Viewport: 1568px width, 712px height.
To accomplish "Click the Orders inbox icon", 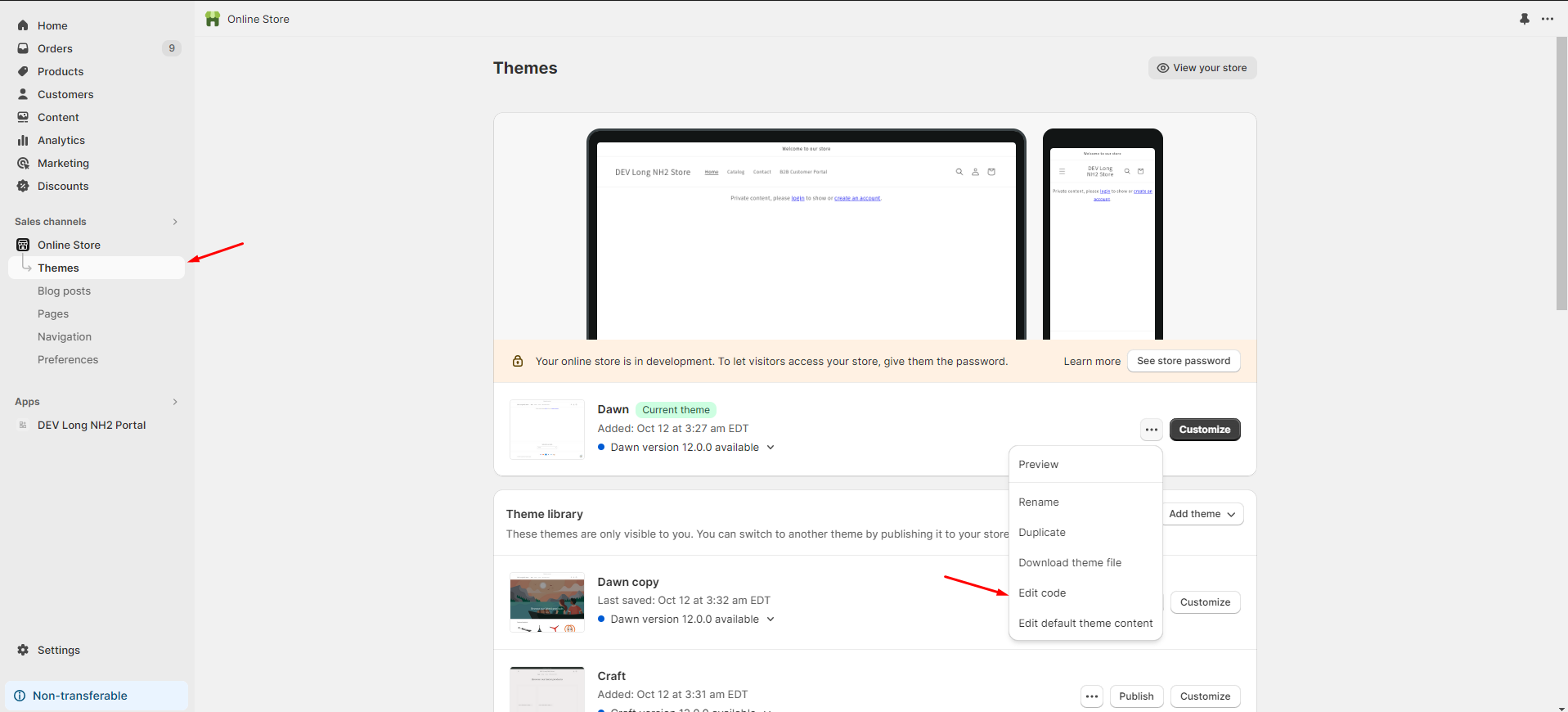I will tap(23, 48).
